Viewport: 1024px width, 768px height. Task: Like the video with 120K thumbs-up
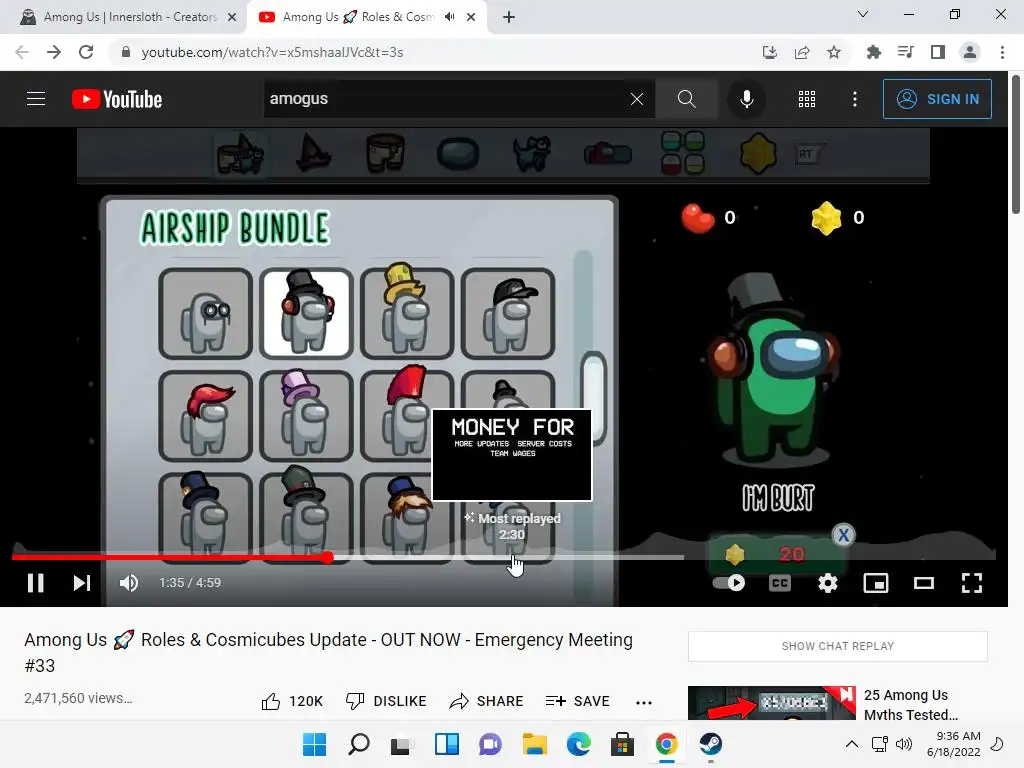[x=292, y=701]
